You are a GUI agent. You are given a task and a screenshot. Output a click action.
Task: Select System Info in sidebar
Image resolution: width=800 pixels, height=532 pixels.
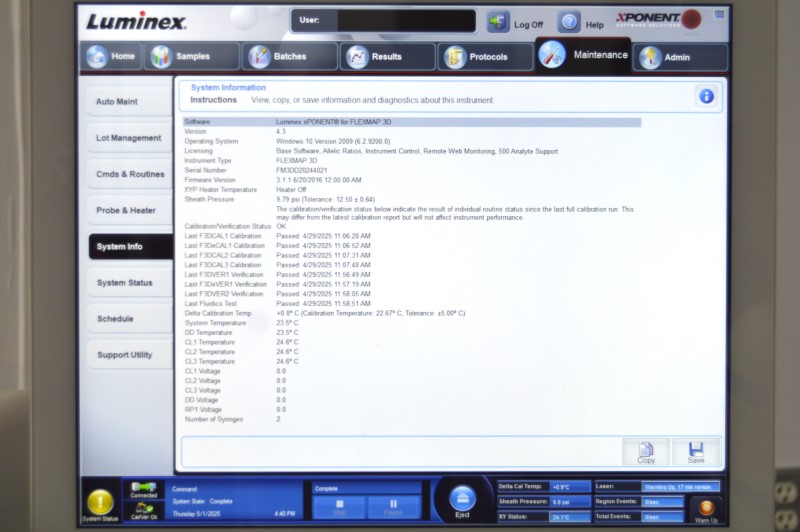(x=131, y=246)
